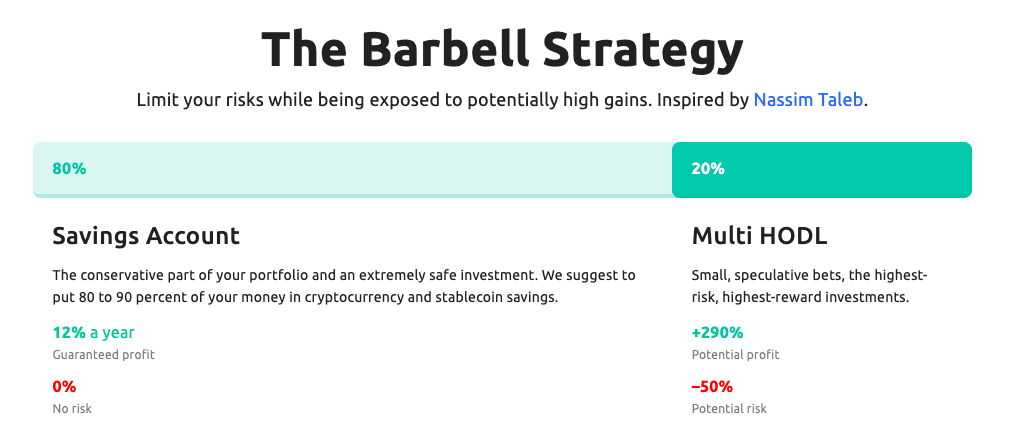Click the "No risk" caption
This screenshot has height=433, width=1024.
click(x=72, y=409)
